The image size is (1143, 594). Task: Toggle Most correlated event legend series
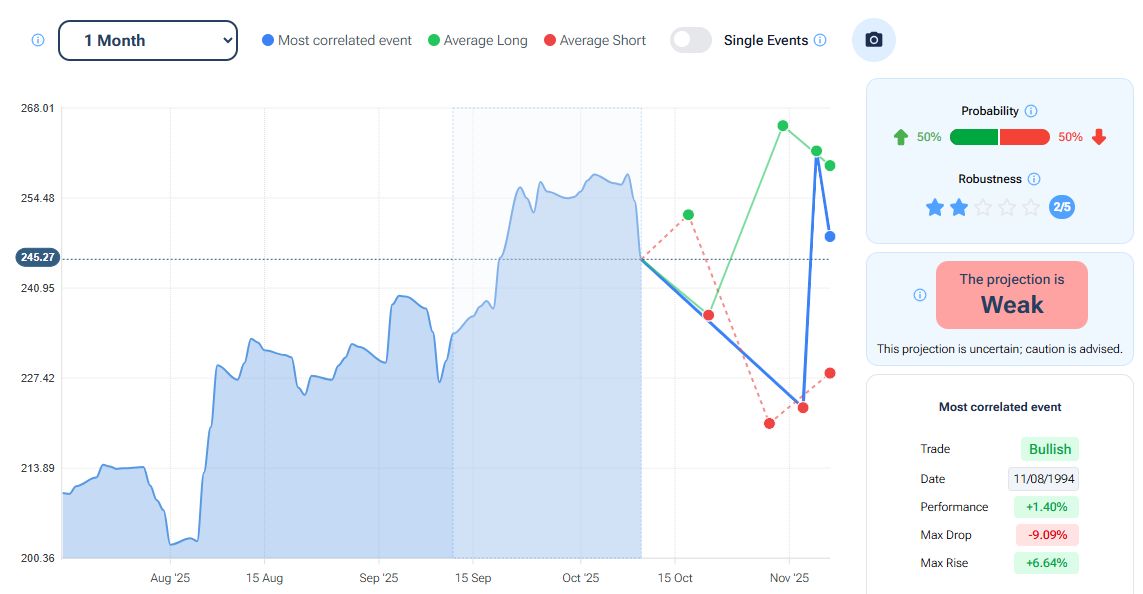(337, 41)
